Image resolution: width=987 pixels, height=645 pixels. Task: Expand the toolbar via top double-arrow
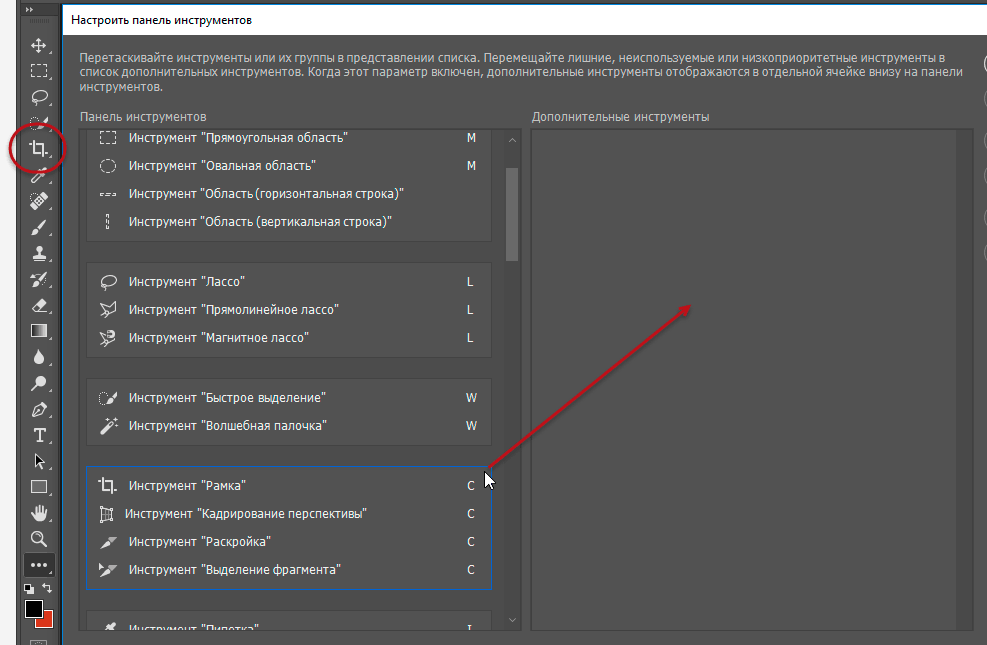pos(30,9)
